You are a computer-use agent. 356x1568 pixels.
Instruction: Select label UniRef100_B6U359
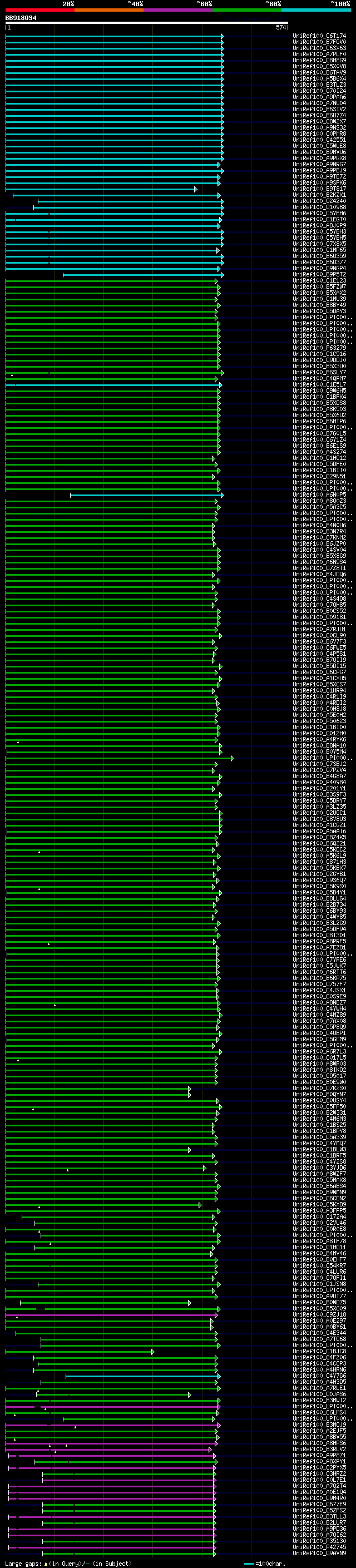pyautogui.click(x=319, y=256)
